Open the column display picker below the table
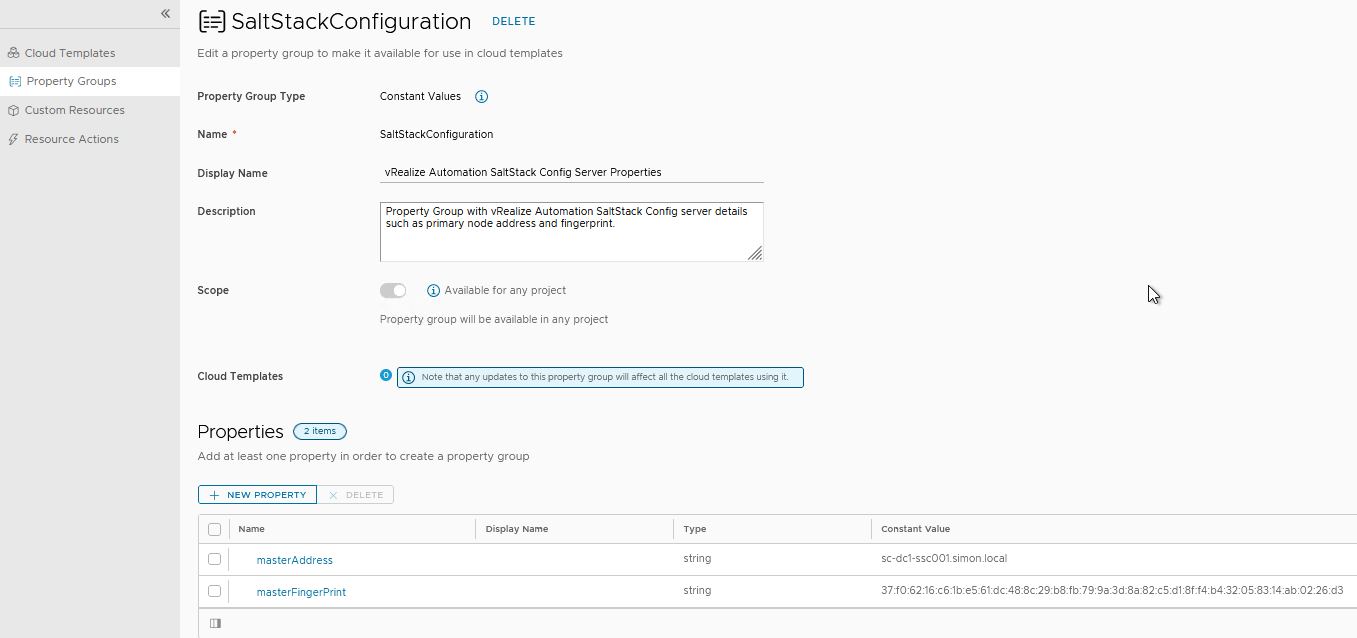 [x=215, y=623]
